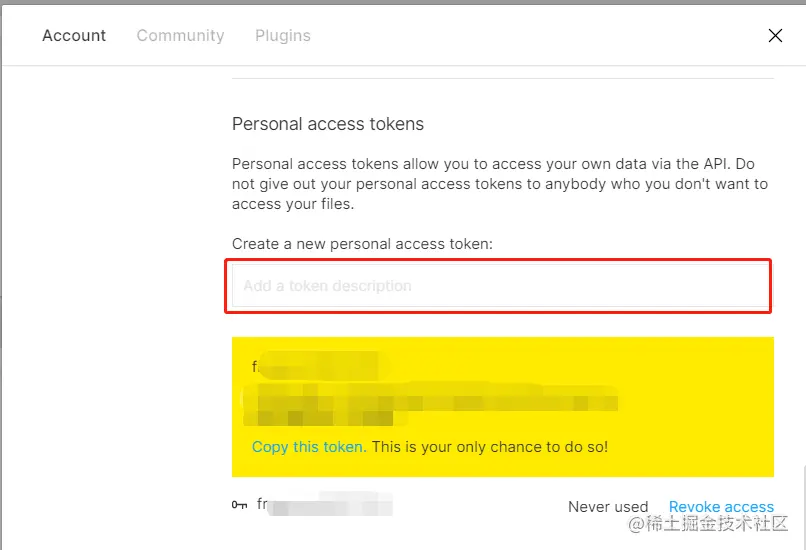
Task: Select the blurred token name next to key
Action: (x=325, y=504)
